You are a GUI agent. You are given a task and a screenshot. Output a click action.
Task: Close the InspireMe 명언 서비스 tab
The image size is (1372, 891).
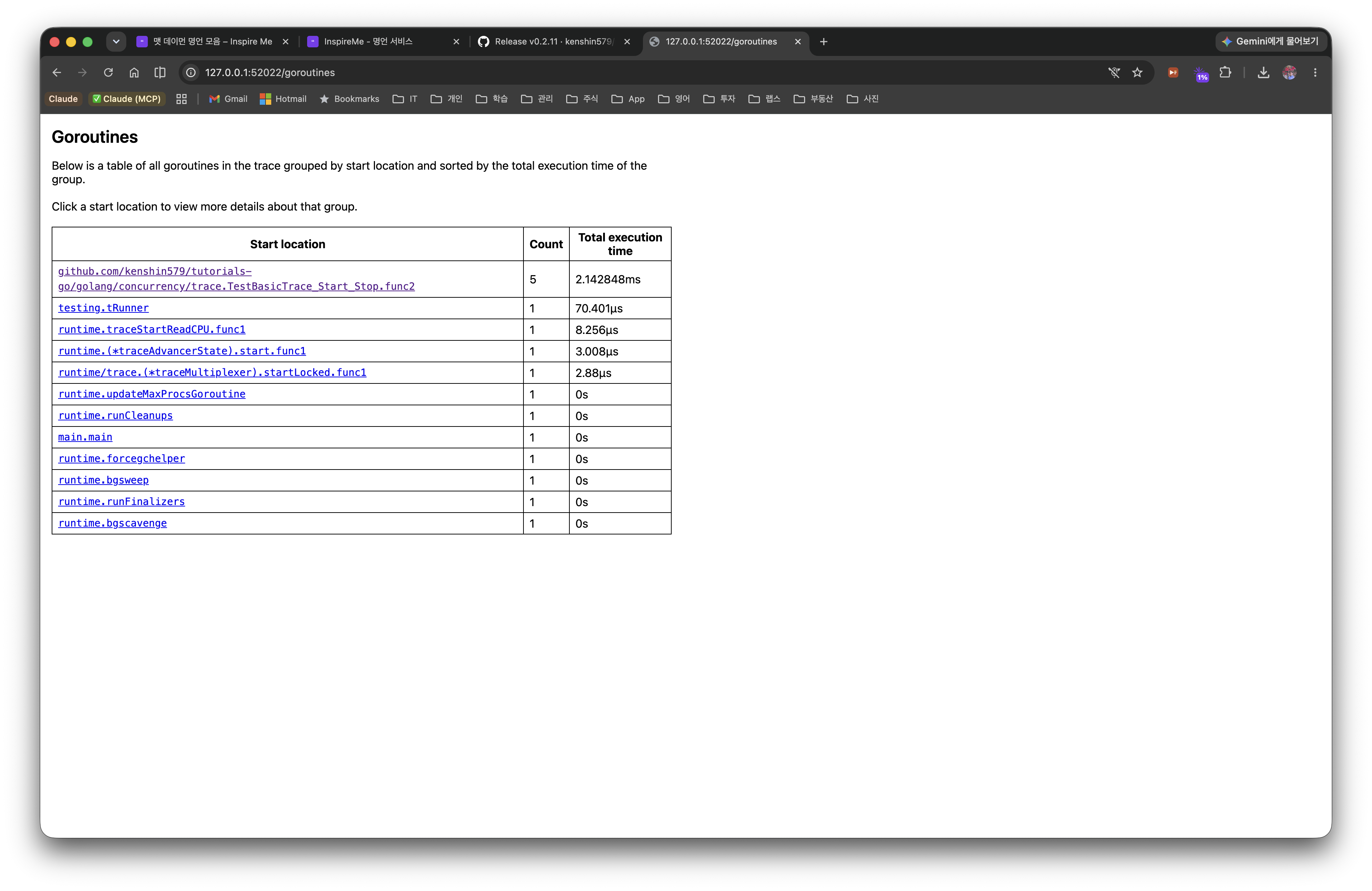pos(456,42)
